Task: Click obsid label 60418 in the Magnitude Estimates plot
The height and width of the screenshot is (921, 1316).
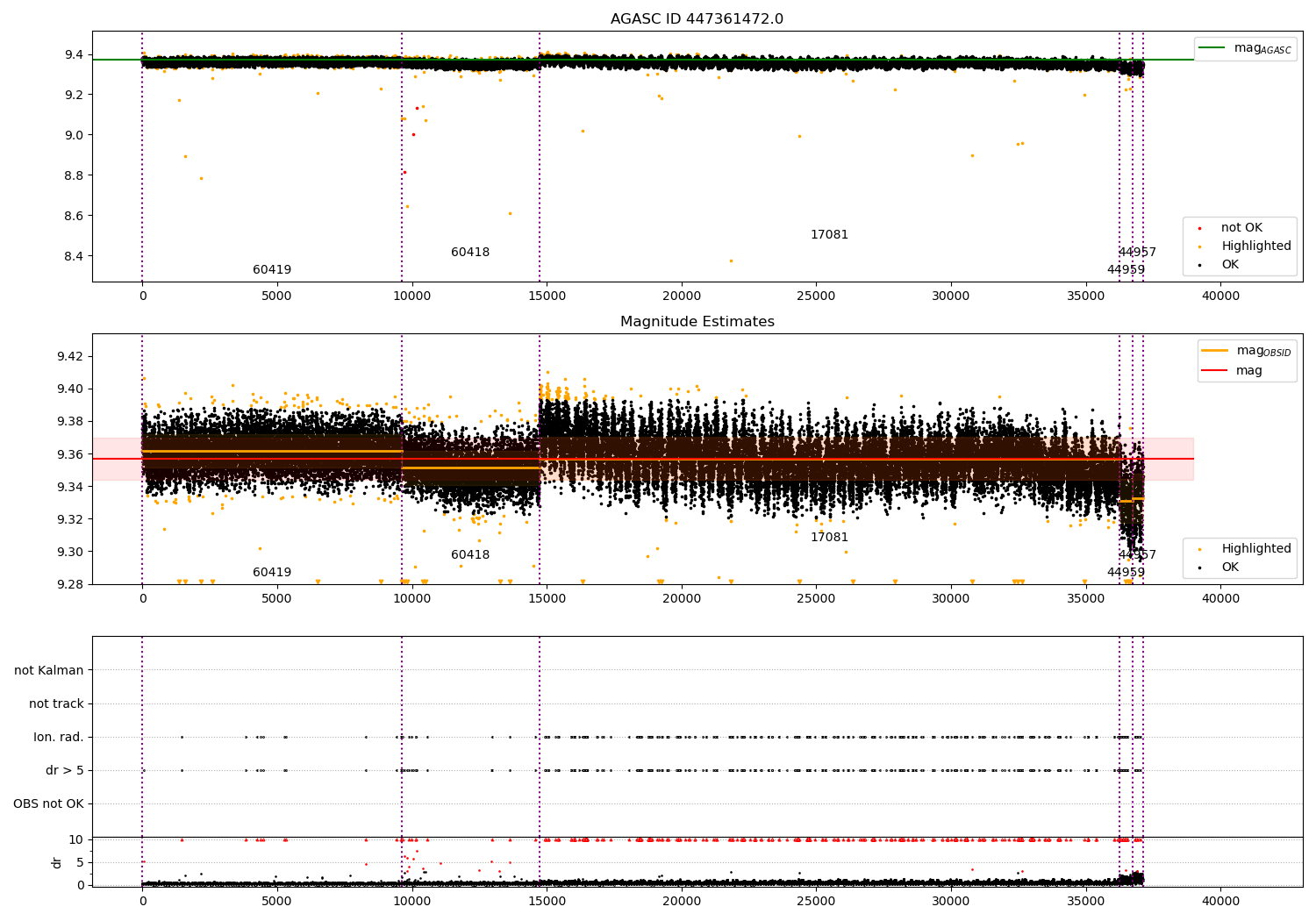Action: coord(470,555)
